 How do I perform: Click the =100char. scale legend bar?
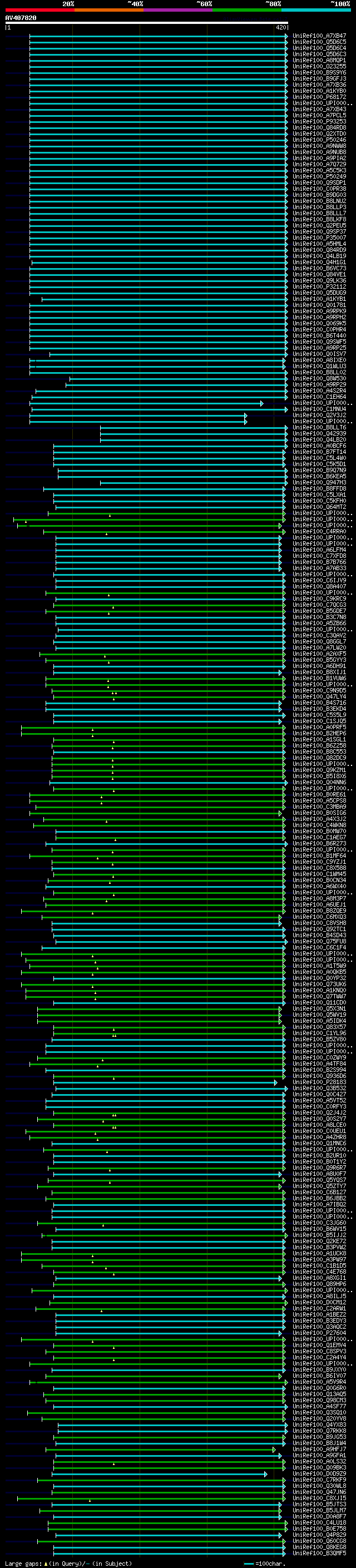[x=248, y=1563]
